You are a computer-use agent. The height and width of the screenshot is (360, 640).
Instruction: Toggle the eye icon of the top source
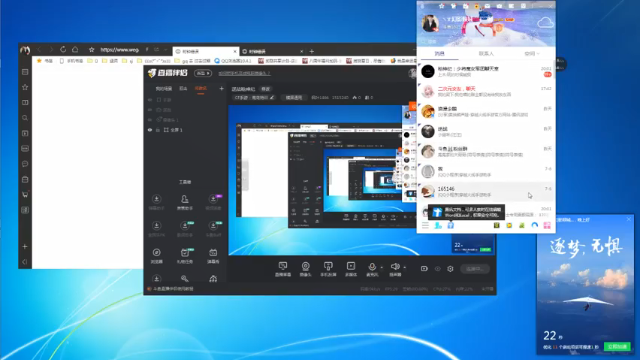[150, 100]
